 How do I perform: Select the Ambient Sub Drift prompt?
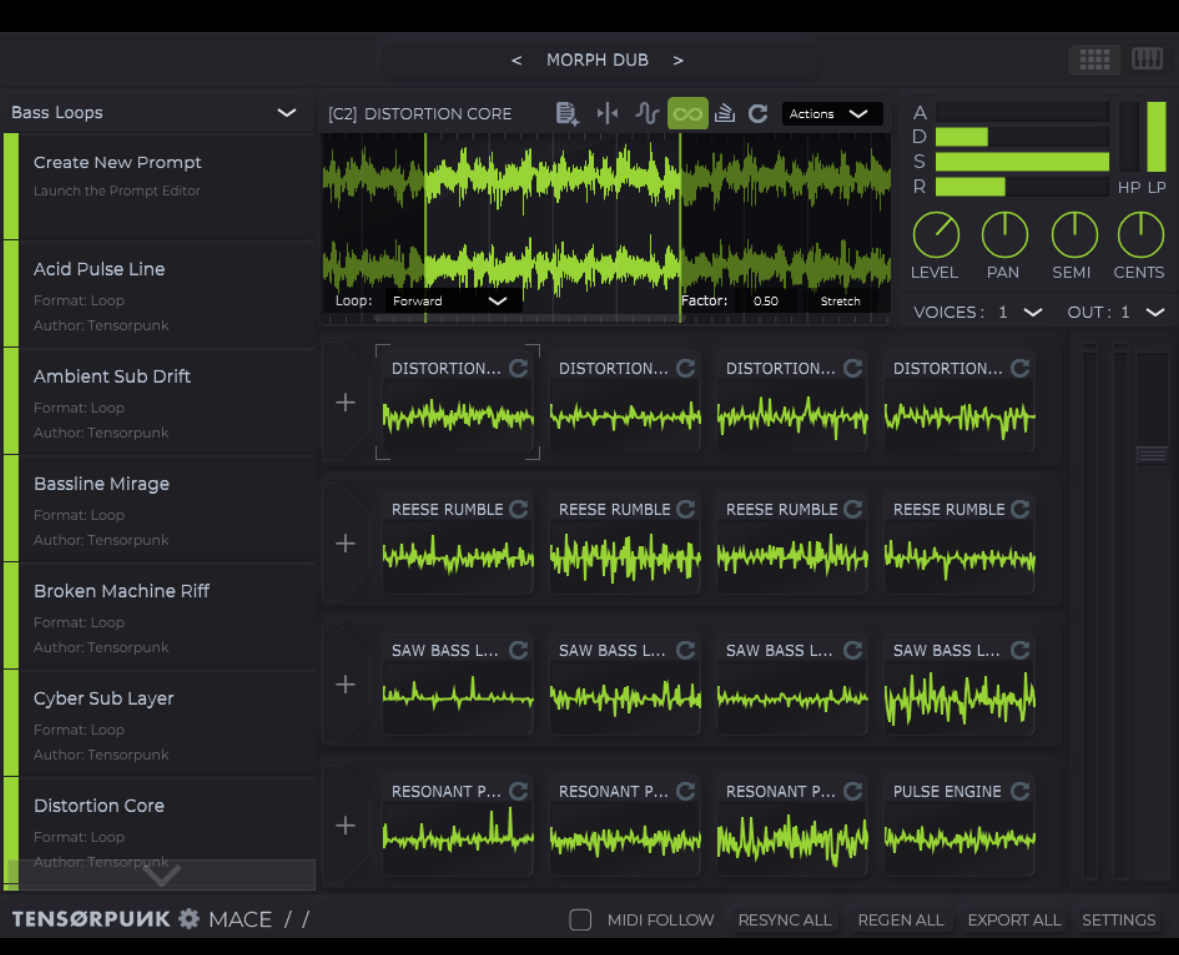pyautogui.click(x=159, y=402)
